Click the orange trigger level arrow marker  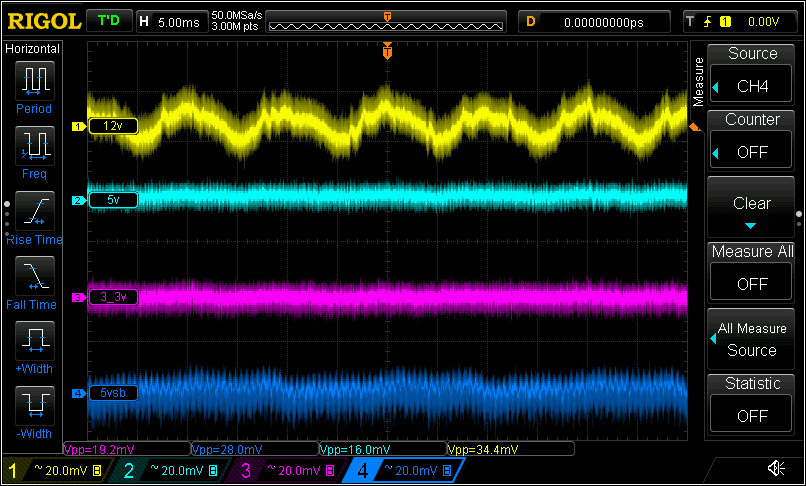pyautogui.click(x=695, y=127)
